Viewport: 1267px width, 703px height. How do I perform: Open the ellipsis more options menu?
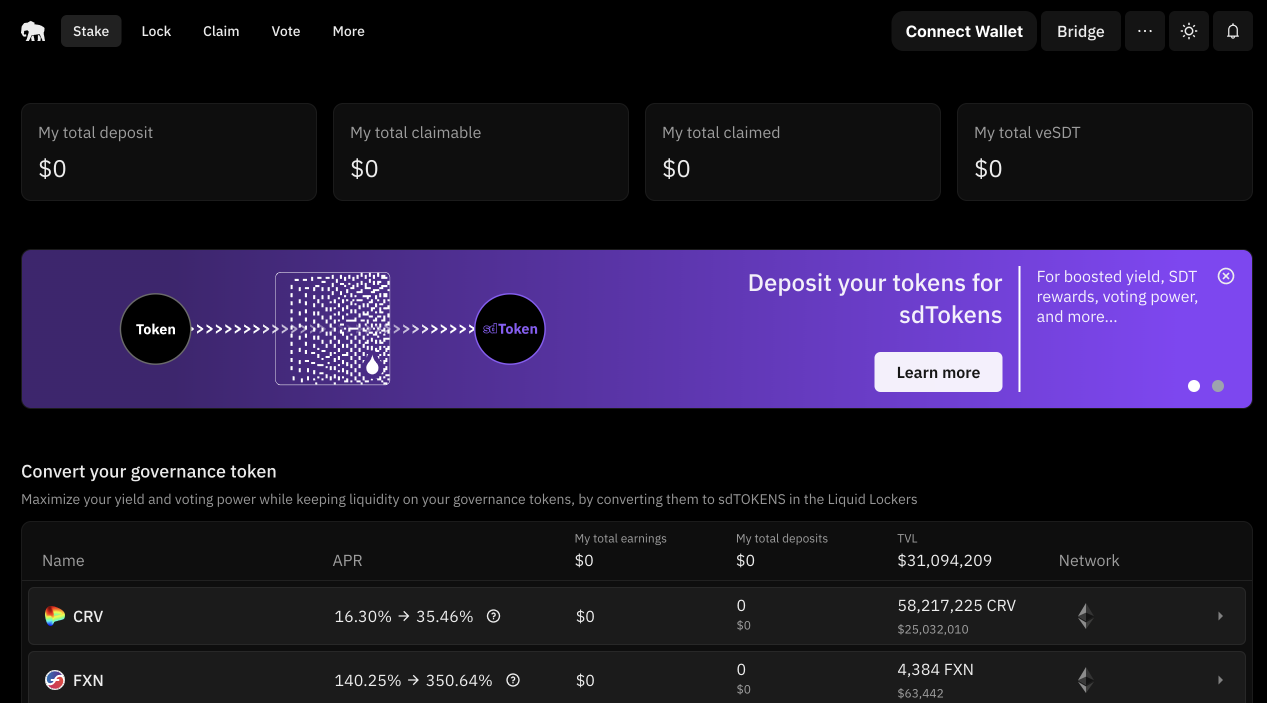point(1144,31)
